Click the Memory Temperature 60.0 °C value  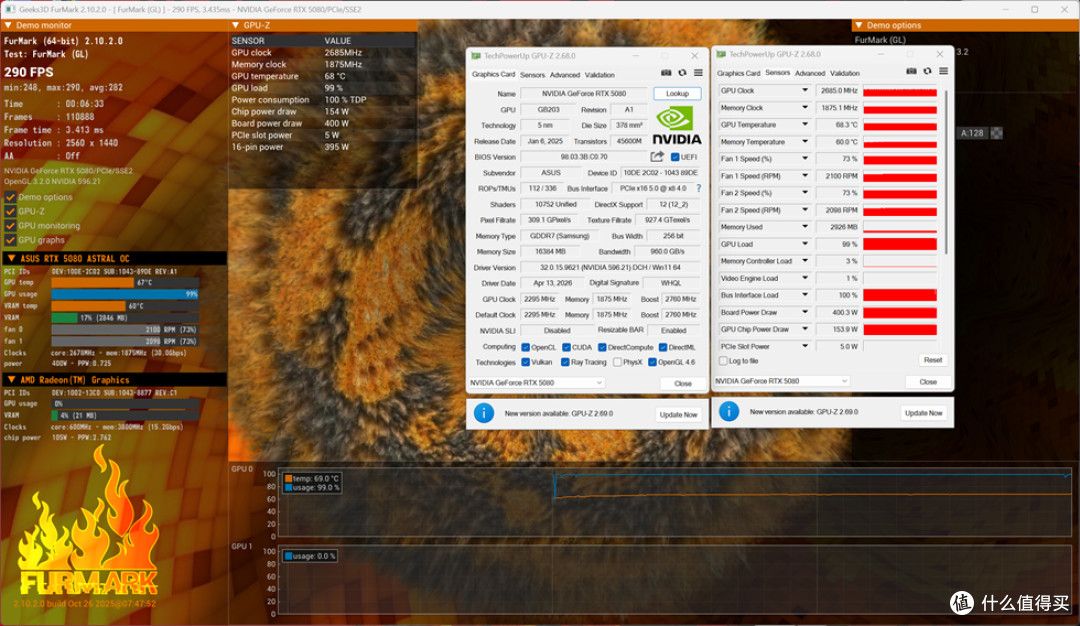(837, 142)
